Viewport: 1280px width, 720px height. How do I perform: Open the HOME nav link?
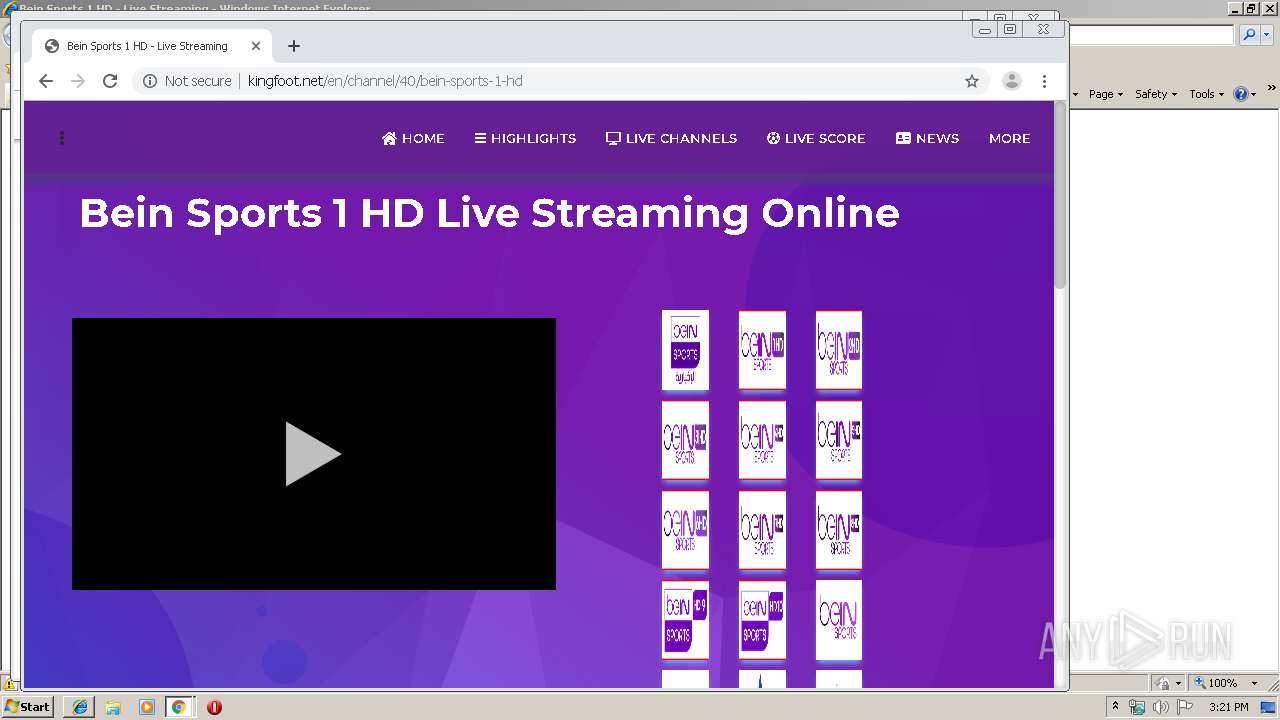pos(413,138)
